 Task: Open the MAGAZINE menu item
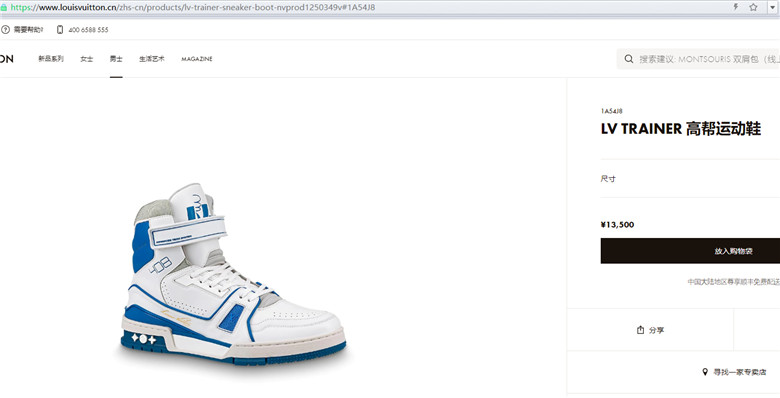(196, 59)
